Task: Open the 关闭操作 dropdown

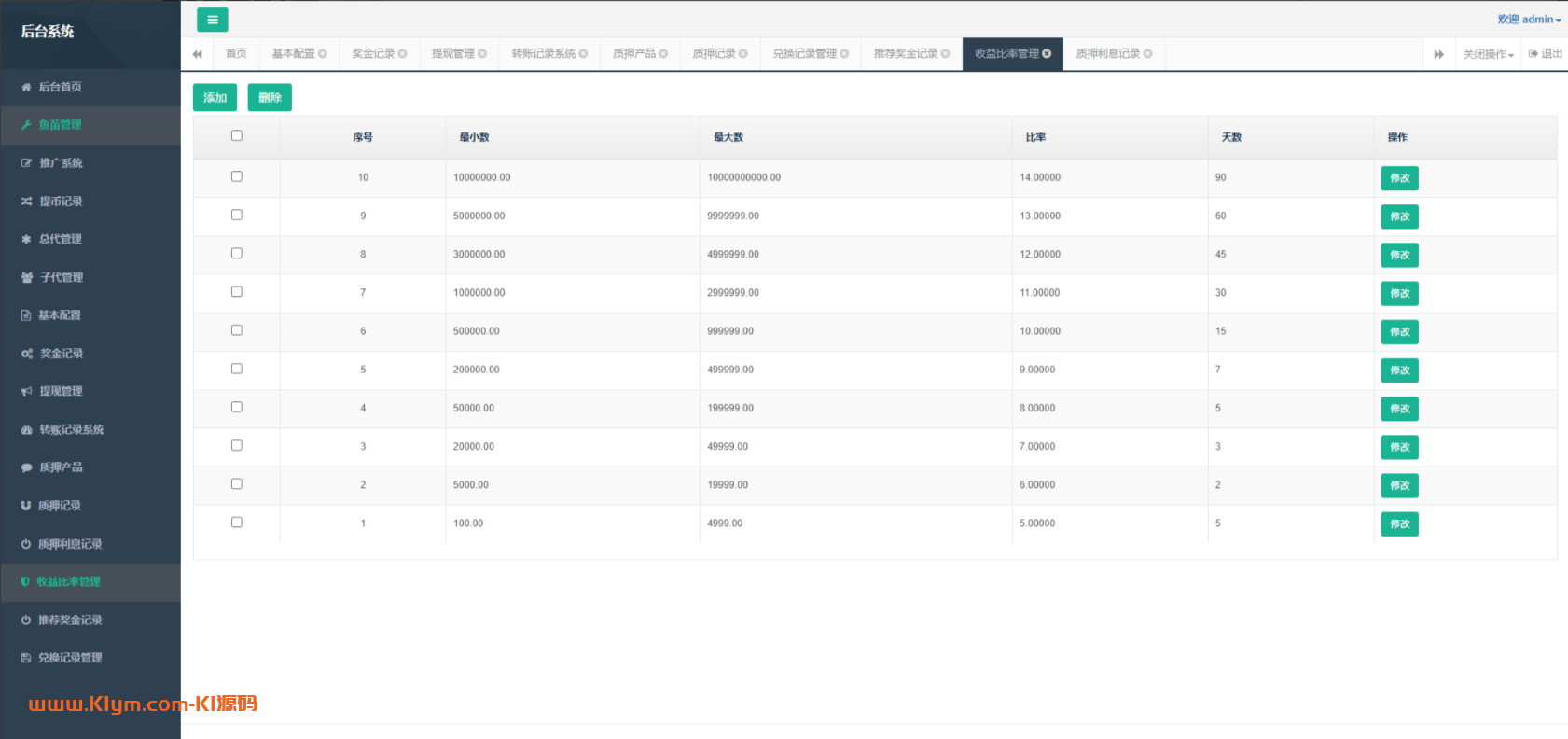Action: (x=1488, y=54)
